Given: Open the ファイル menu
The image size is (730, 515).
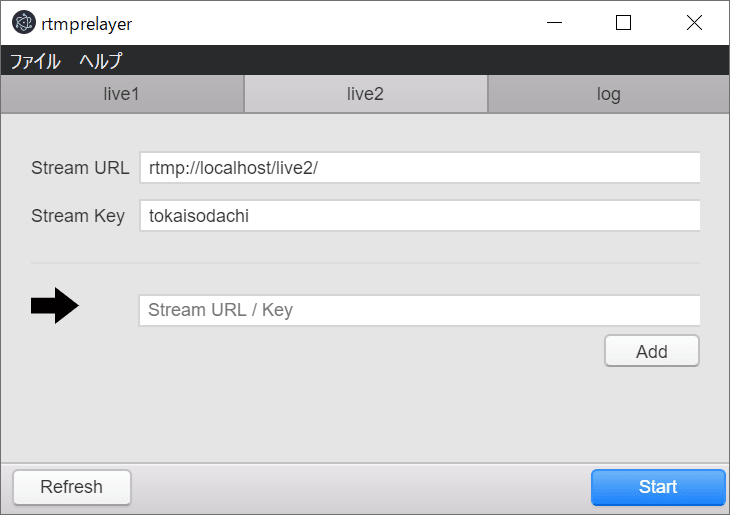Looking at the screenshot, I should pyautogui.click(x=35, y=61).
